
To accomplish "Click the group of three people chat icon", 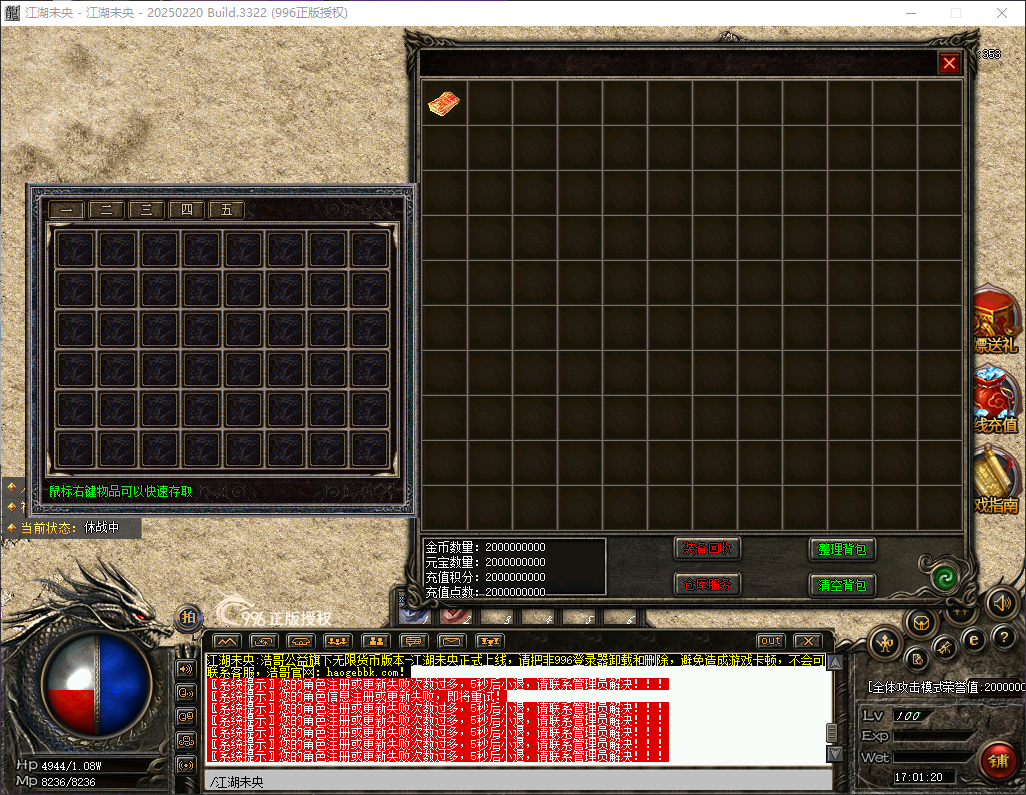I will (338, 641).
